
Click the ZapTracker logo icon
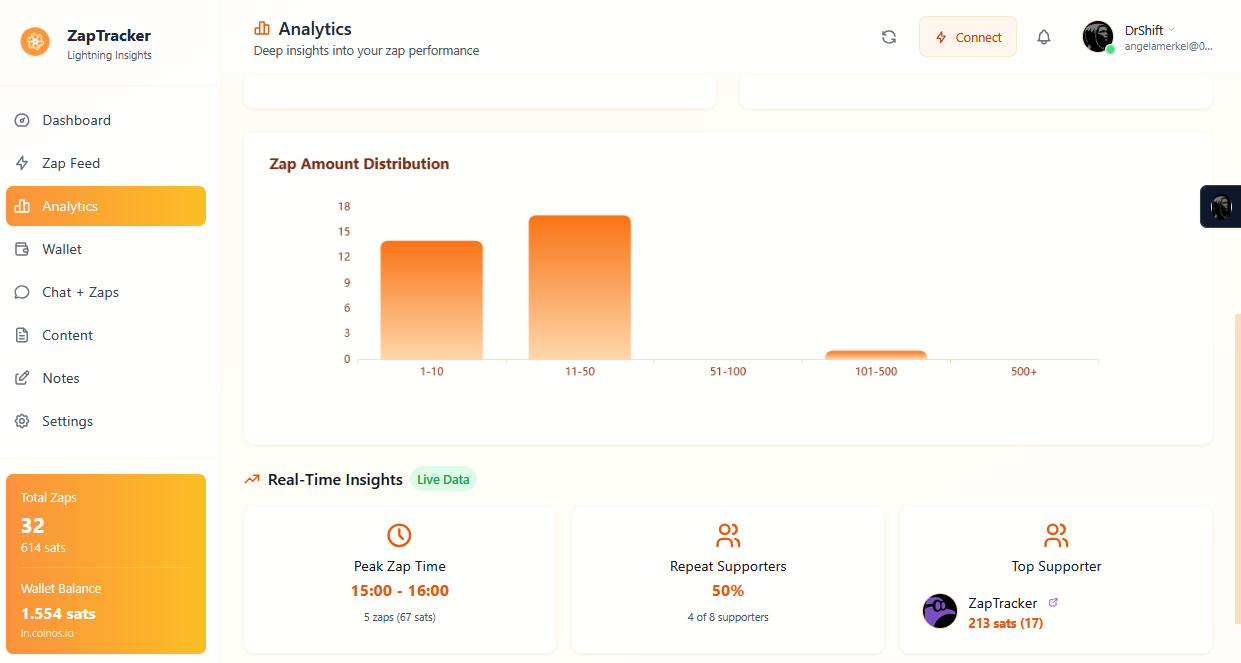(x=35, y=41)
